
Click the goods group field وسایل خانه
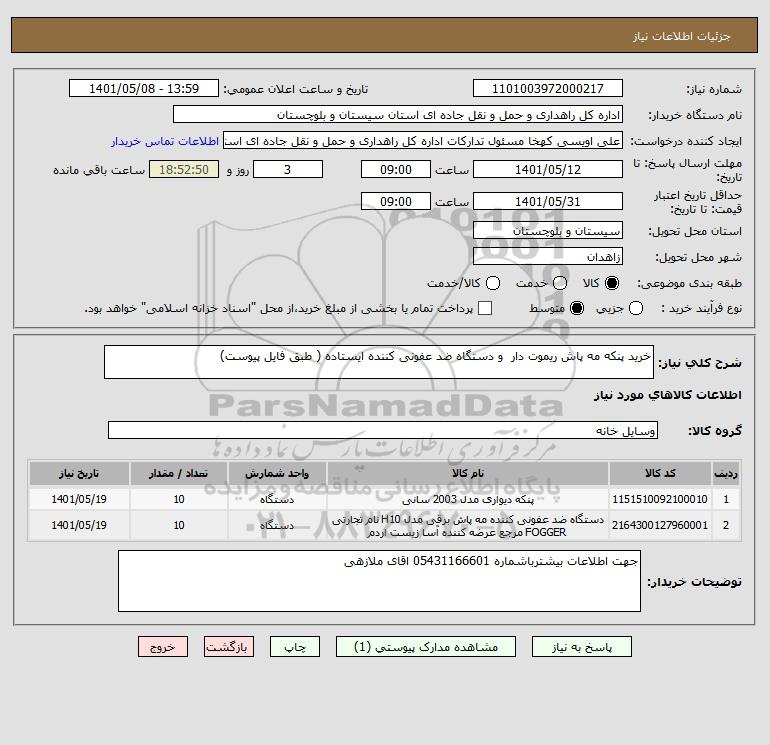pyautogui.click(x=383, y=430)
